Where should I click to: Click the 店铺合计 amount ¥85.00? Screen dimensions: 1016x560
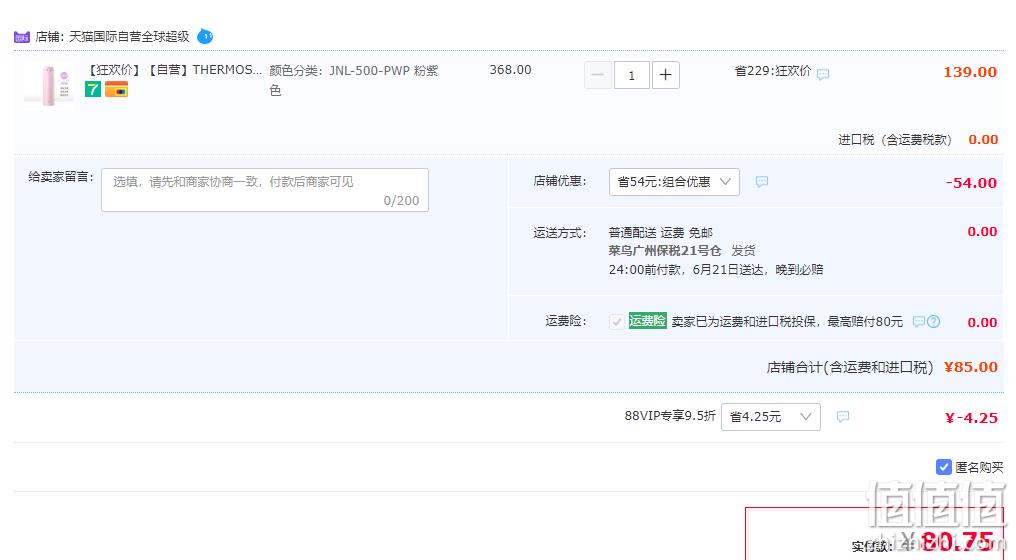click(971, 367)
